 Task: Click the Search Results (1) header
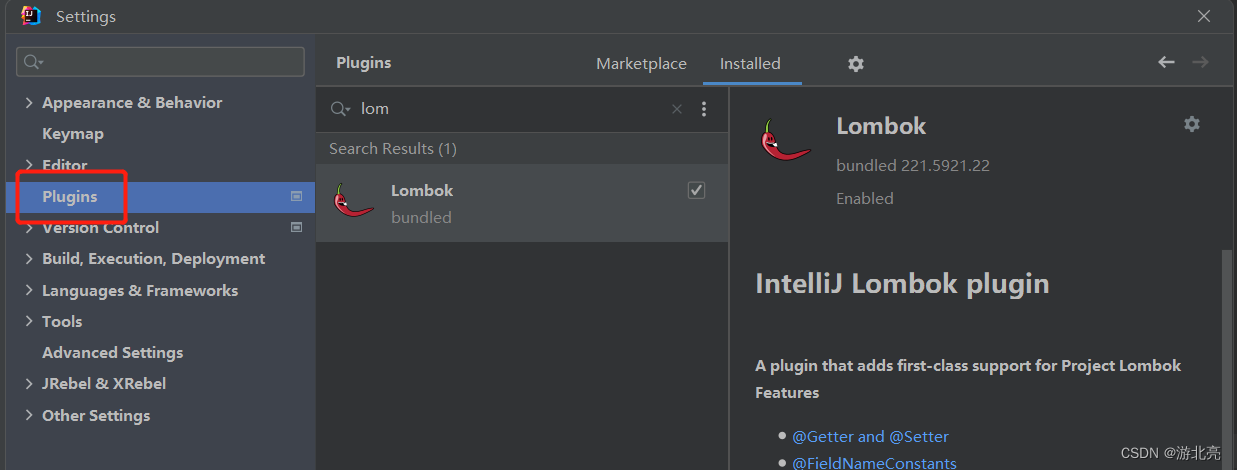tap(393, 149)
